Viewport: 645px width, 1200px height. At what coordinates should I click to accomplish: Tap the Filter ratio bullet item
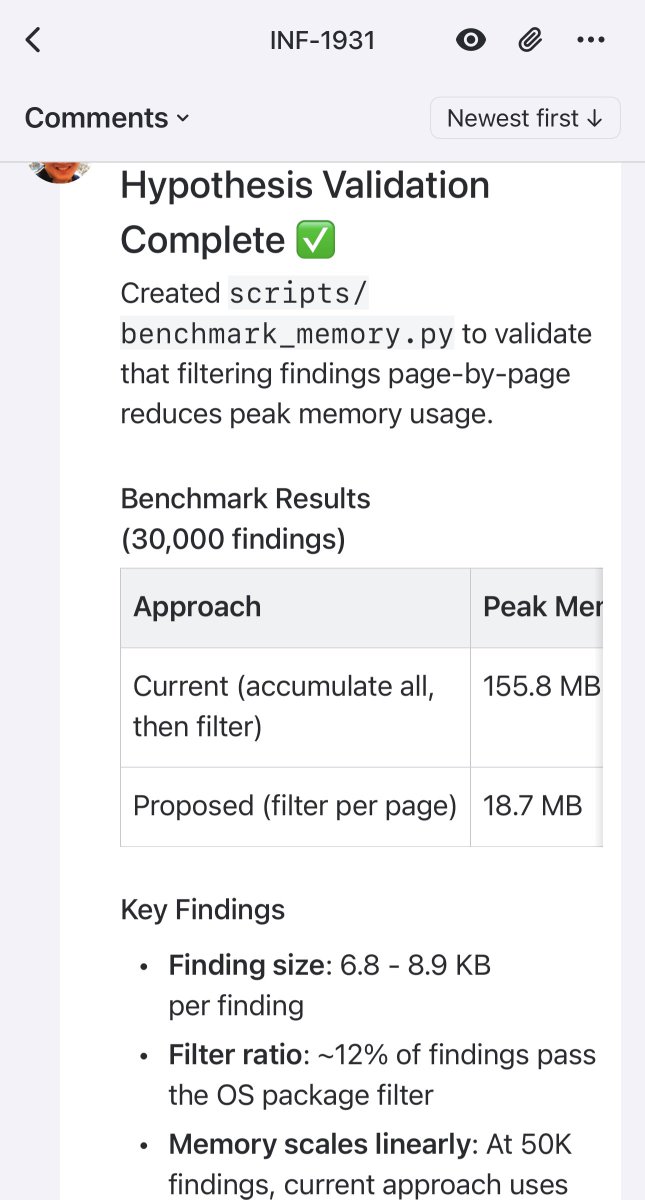coord(381,1074)
